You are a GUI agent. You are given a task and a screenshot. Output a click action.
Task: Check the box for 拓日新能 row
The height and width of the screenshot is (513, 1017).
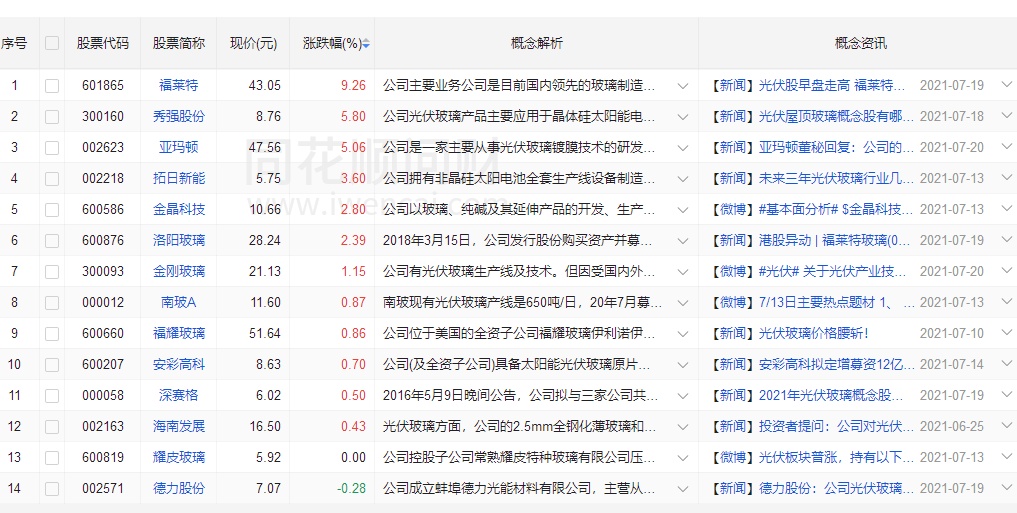52,178
